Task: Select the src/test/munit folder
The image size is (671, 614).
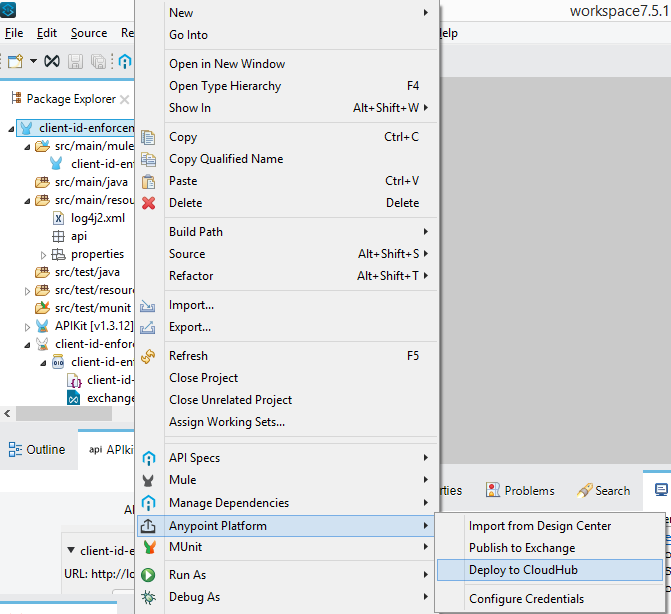Action: [x=93, y=308]
